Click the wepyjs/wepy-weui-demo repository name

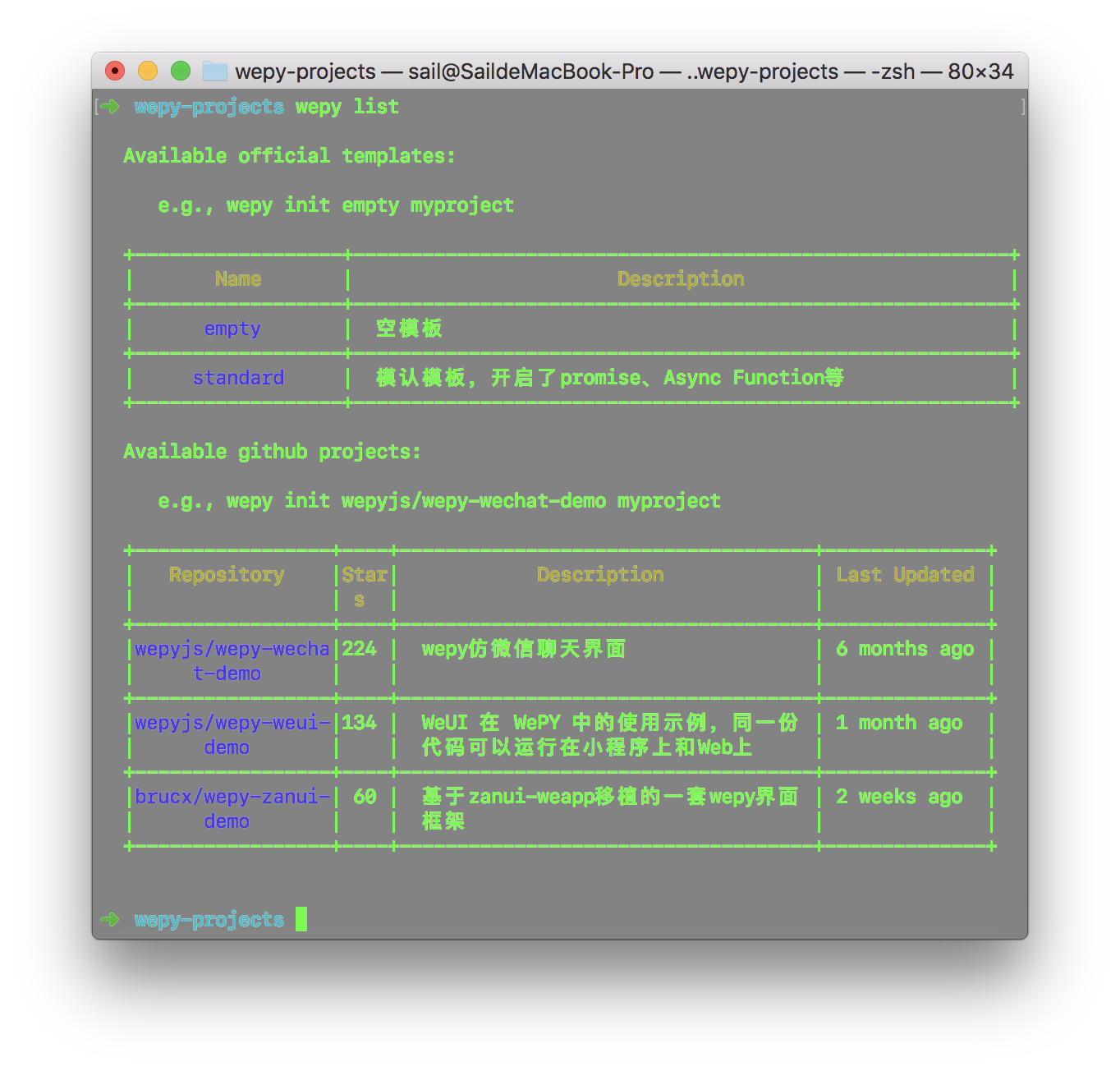click(x=231, y=734)
